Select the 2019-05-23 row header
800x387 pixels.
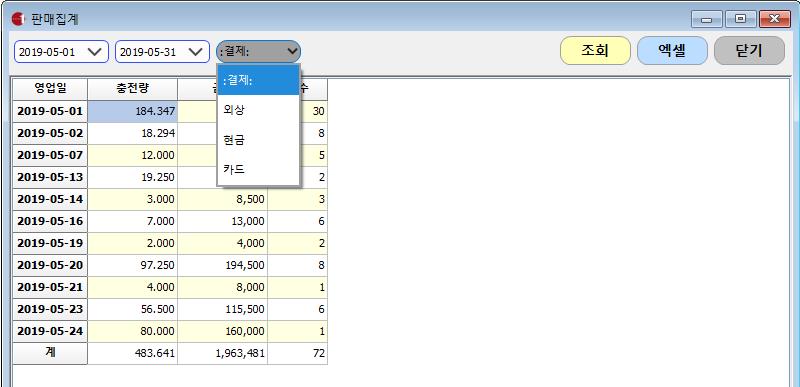tap(50, 309)
